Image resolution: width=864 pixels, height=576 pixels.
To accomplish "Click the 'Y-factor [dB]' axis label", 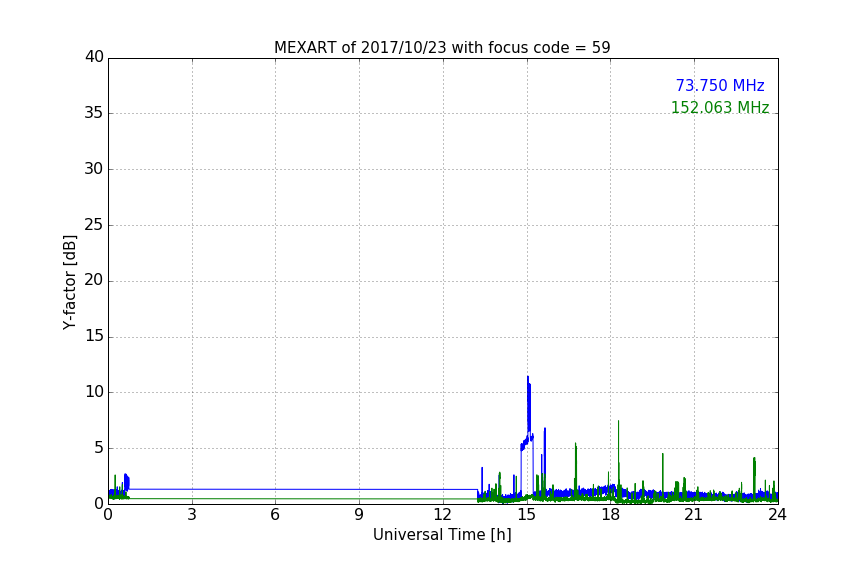I will coord(69,282).
